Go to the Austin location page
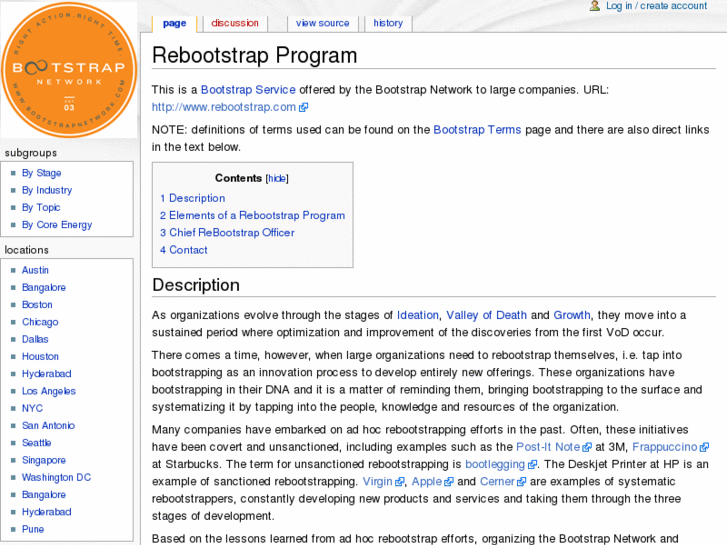Screen dimensions: 727x545 point(35,270)
